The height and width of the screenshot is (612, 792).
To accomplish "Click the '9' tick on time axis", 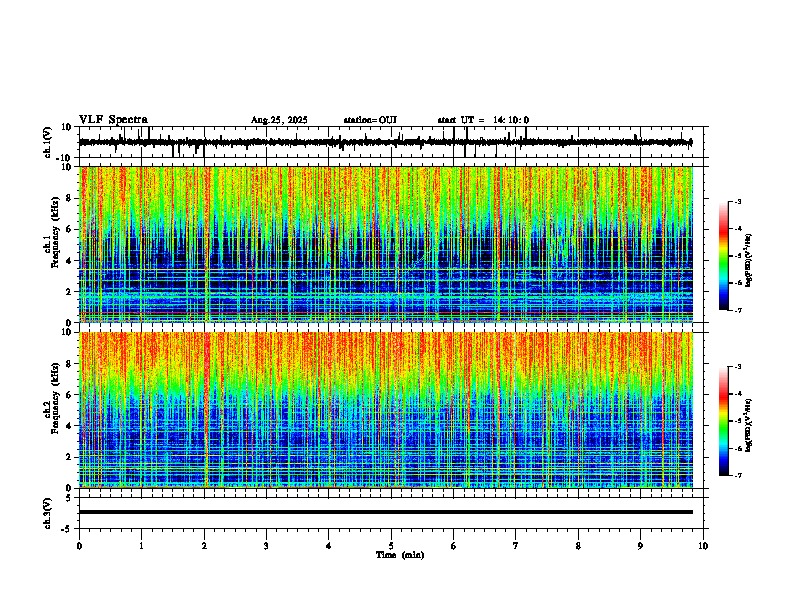I will pos(640,546).
